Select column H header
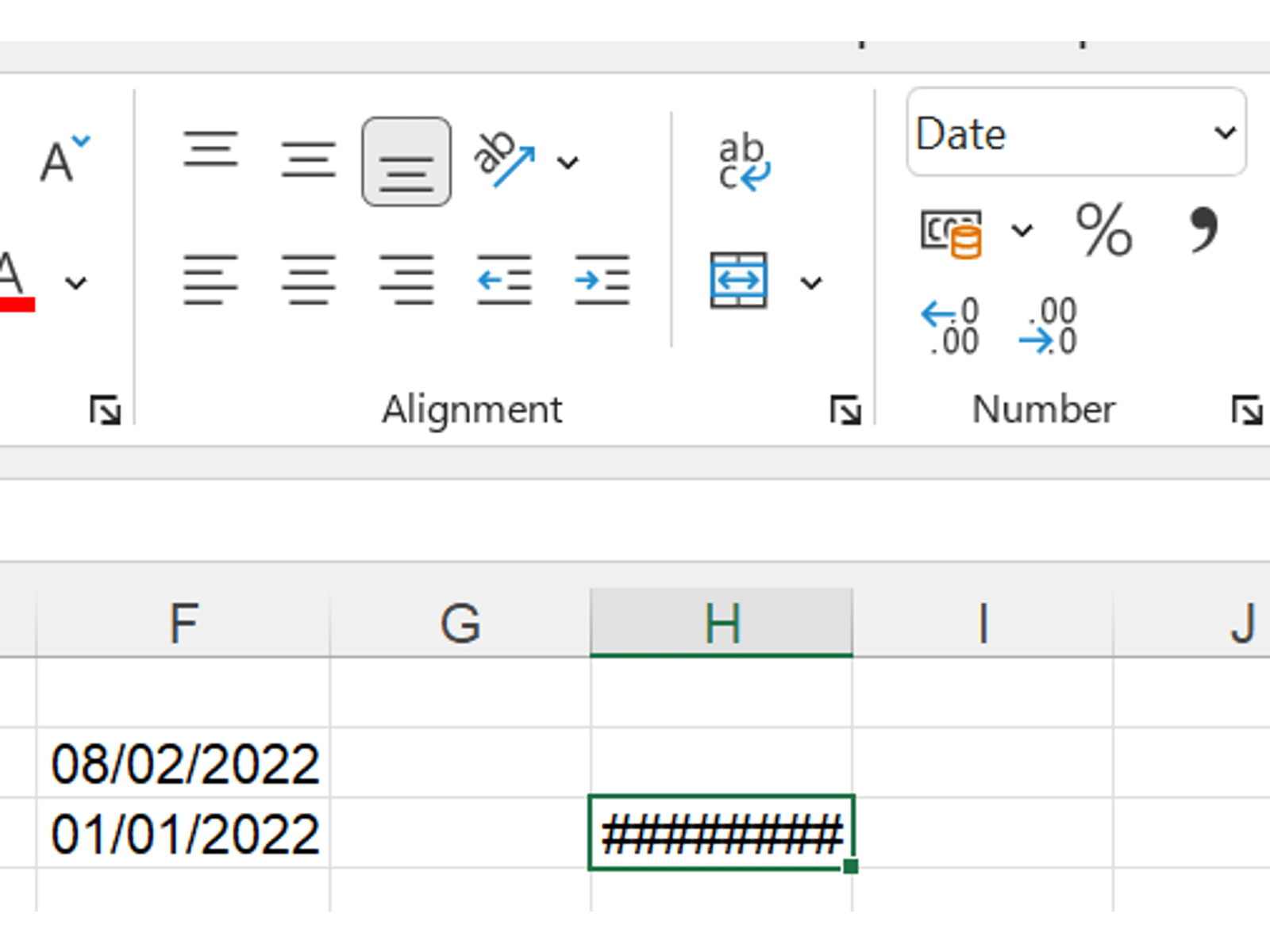 [722, 624]
